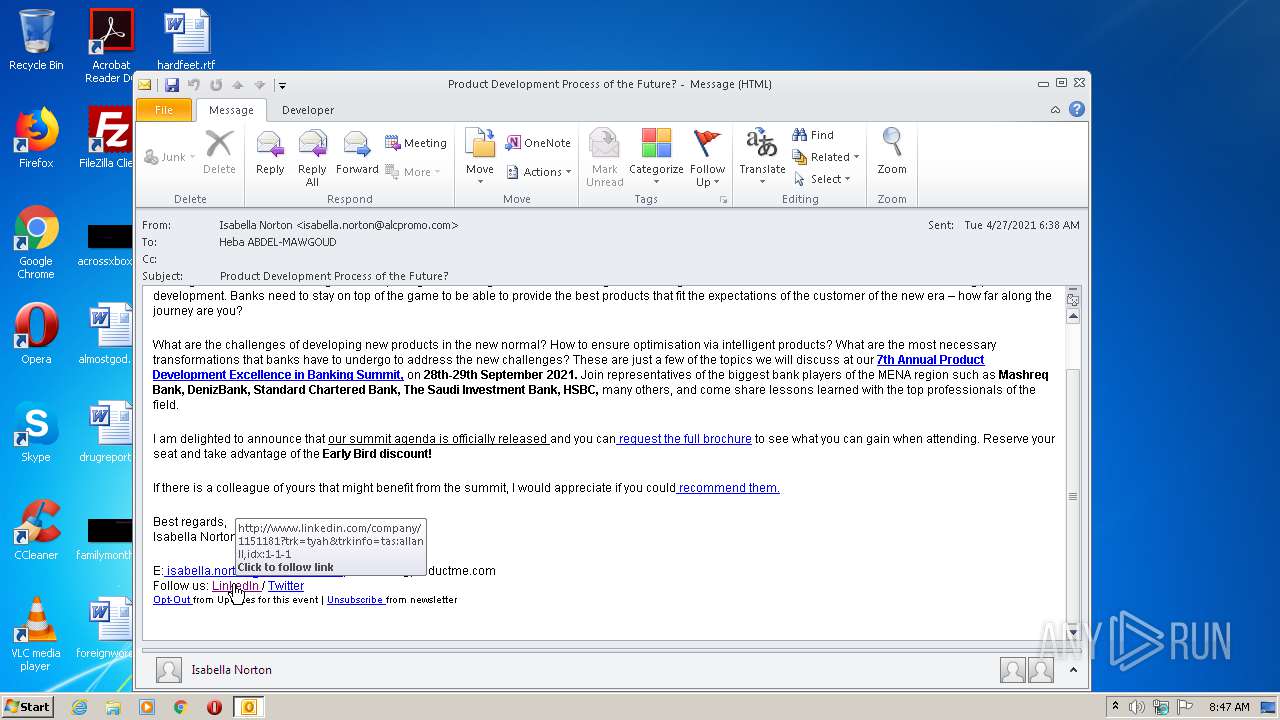Open Chrome from the taskbar
The width and height of the screenshot is (1280, 720).
[x=180, y=707]
